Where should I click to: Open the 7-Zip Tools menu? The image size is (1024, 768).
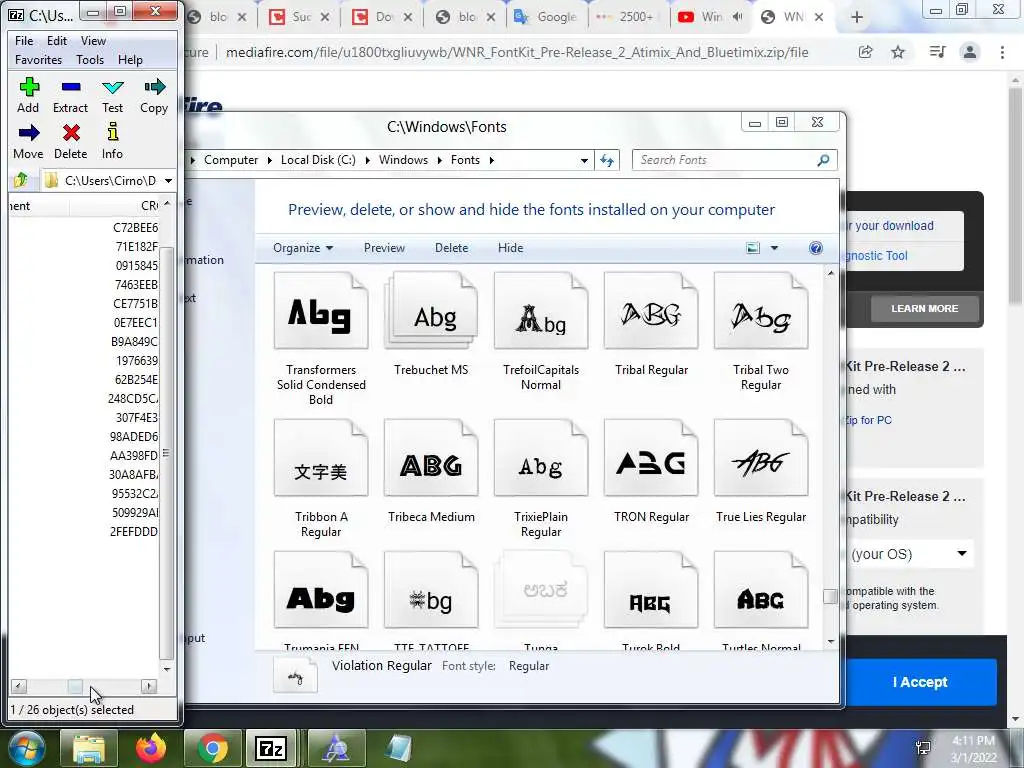click(90, 59)
